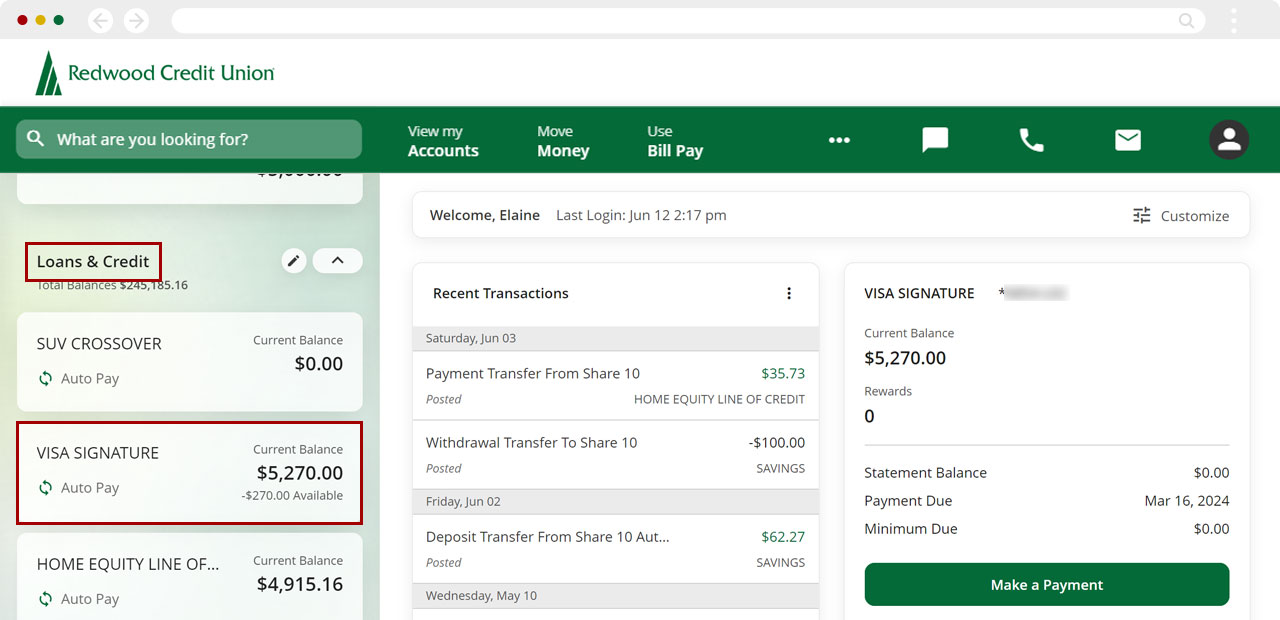
Task: Click the Customize sliders icon
Action: (x=1142, y=215)
